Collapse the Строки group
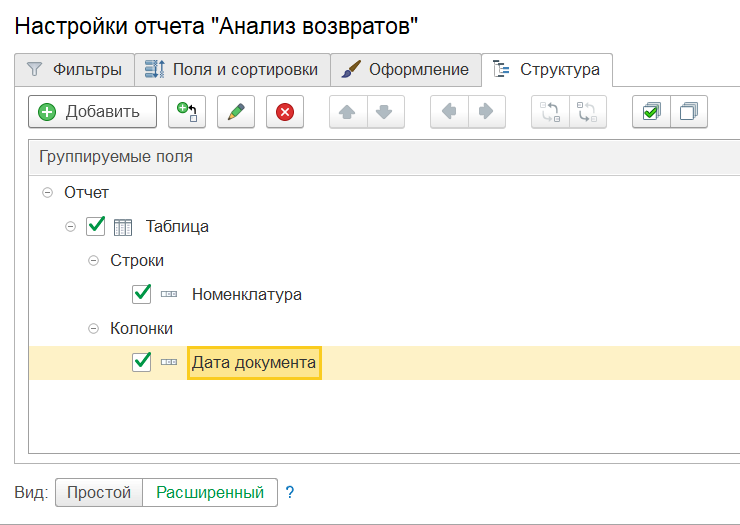740x525 pixels. pos(93,260)
